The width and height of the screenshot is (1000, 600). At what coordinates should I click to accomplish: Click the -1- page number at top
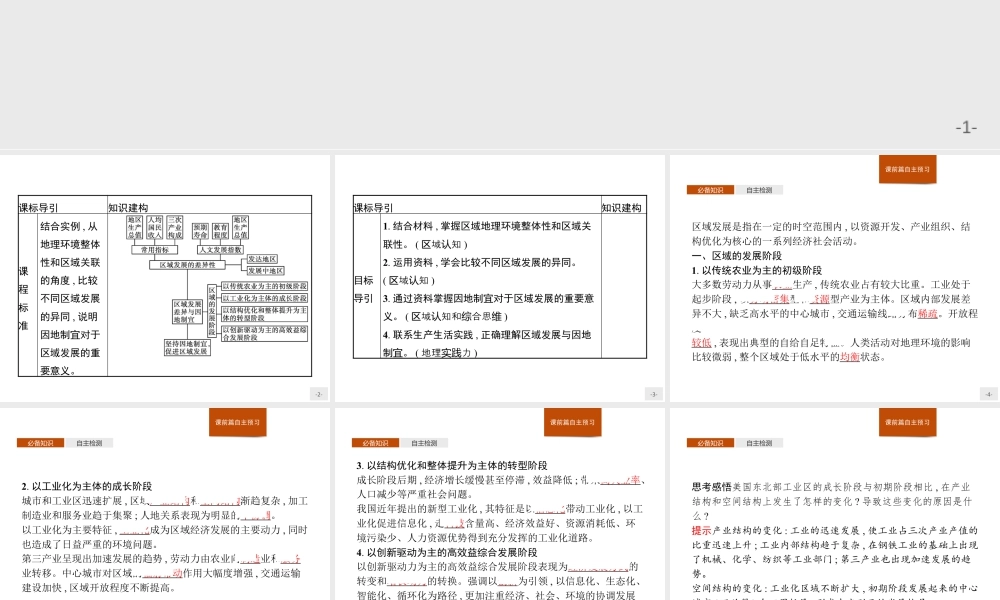point(965,127)
